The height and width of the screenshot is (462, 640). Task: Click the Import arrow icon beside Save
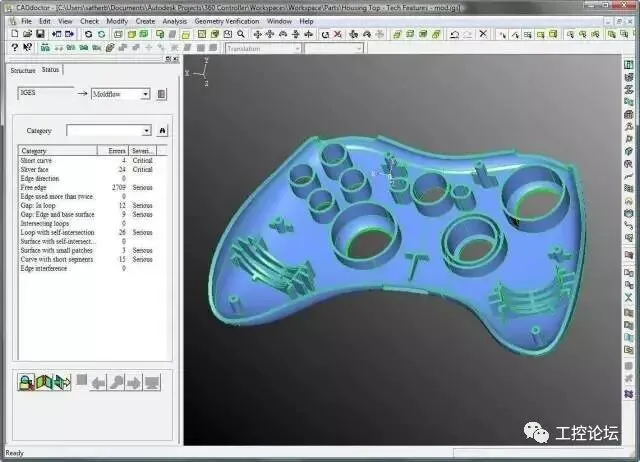coord(56,34)
